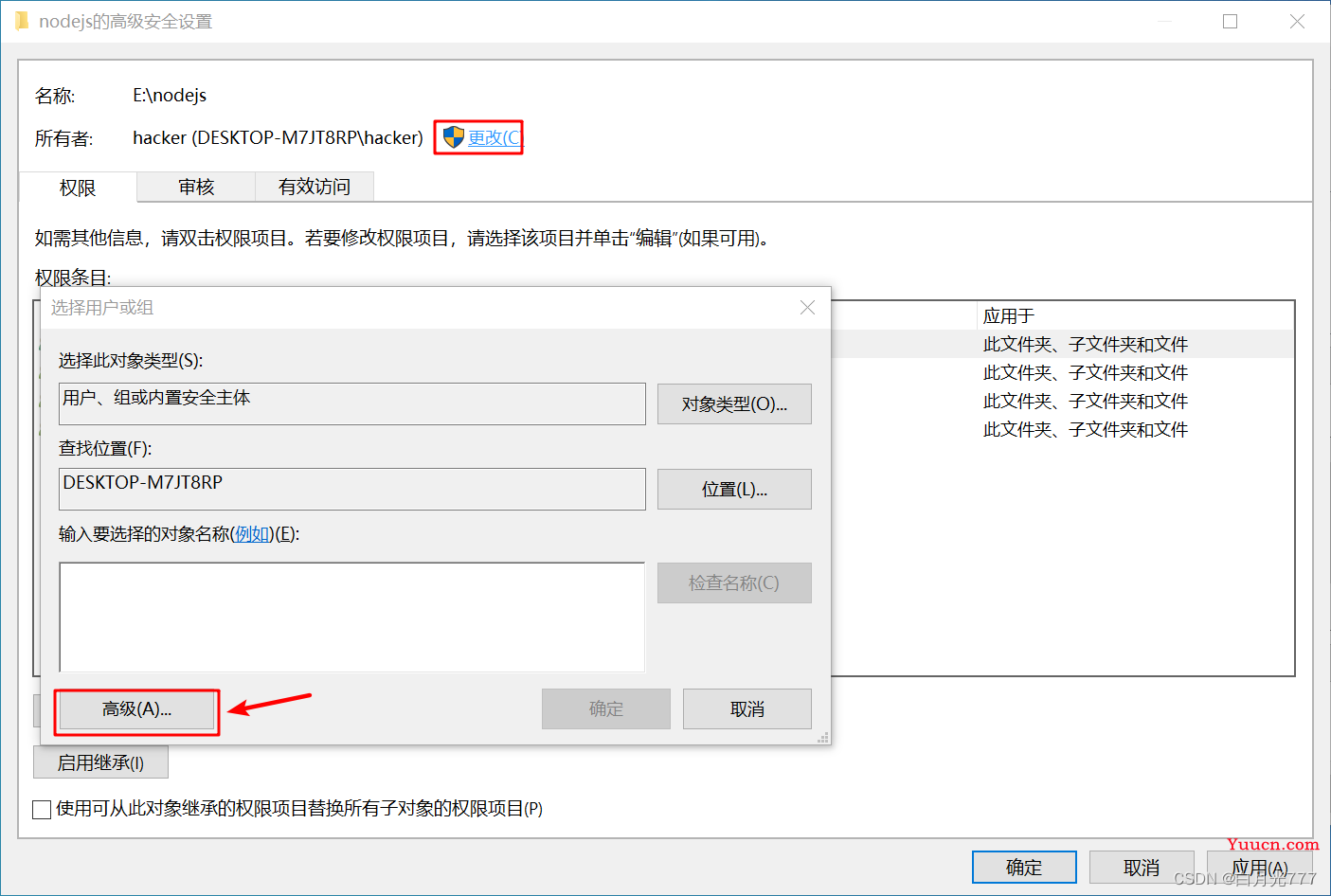
Task: Click the 更改(C) owner link
Action: coord(494,138)
